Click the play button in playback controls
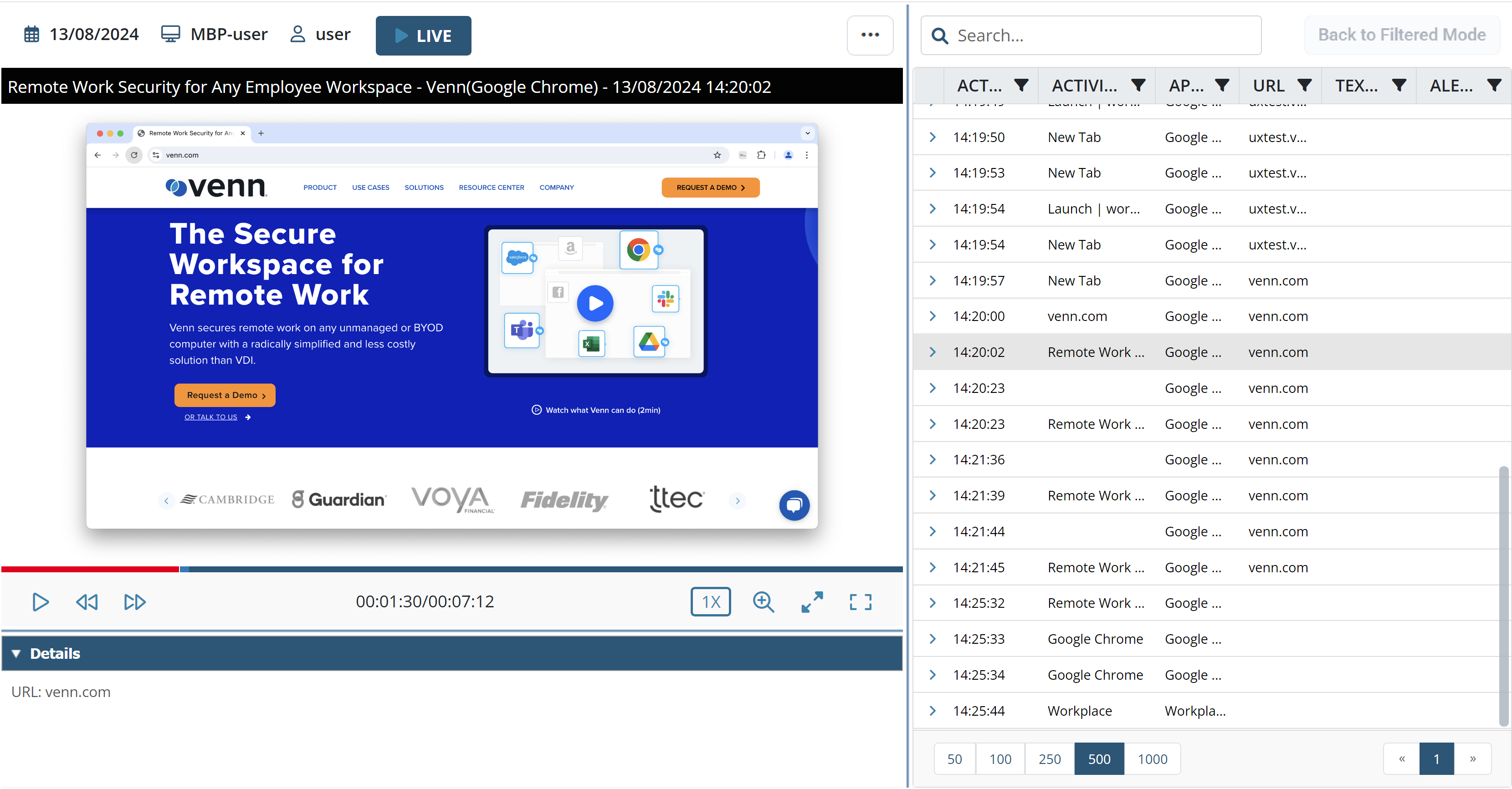This screenshot has height=789, width=1512. pos(40,602)
